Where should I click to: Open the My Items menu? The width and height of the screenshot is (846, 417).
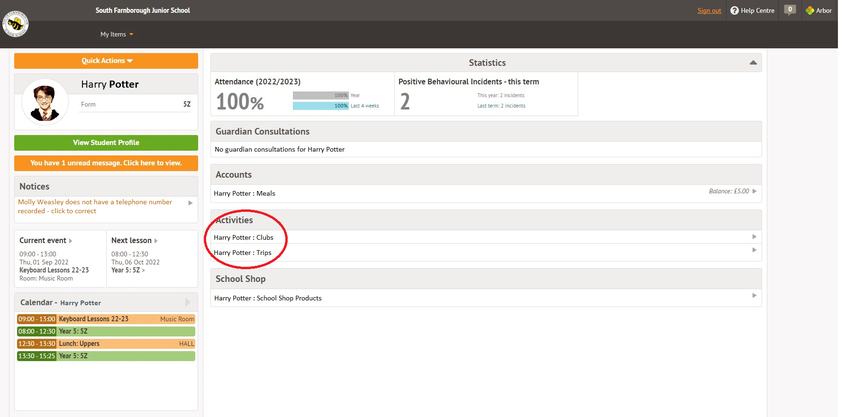117,35
